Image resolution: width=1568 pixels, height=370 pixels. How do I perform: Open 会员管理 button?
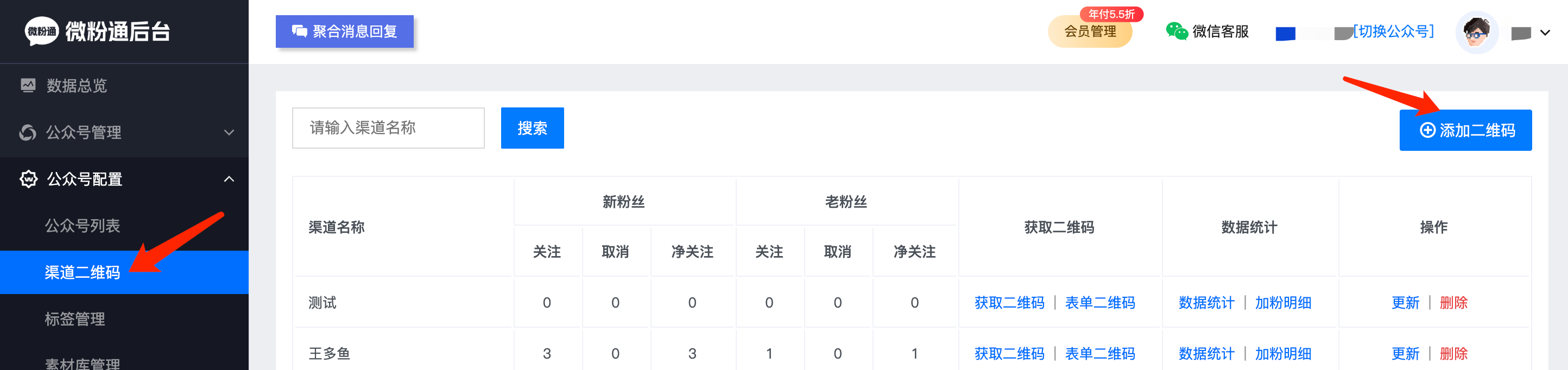pos(1090,31)
